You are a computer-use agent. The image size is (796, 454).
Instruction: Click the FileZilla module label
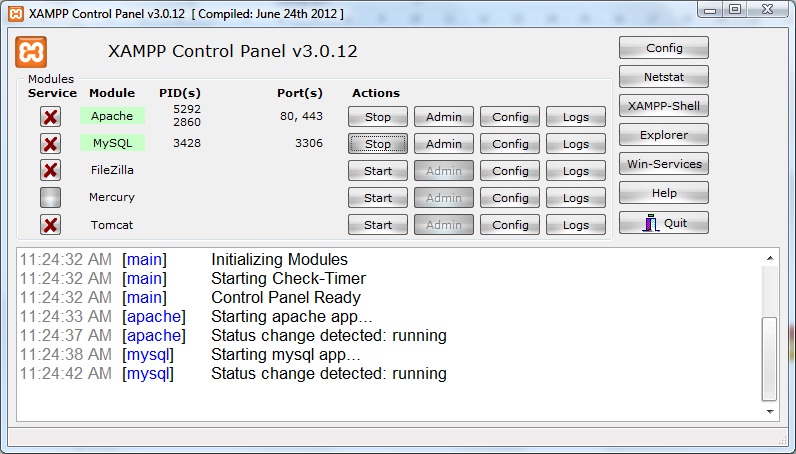112,170
